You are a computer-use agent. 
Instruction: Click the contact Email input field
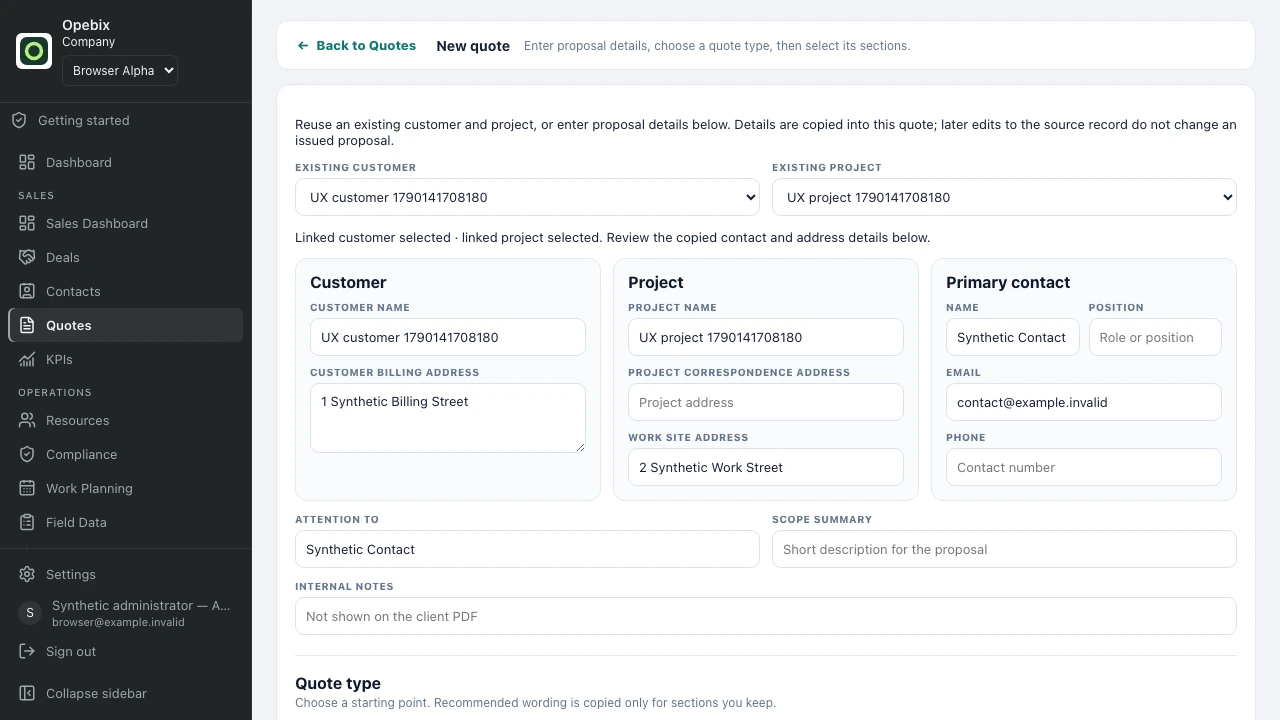coord(1084,402)
